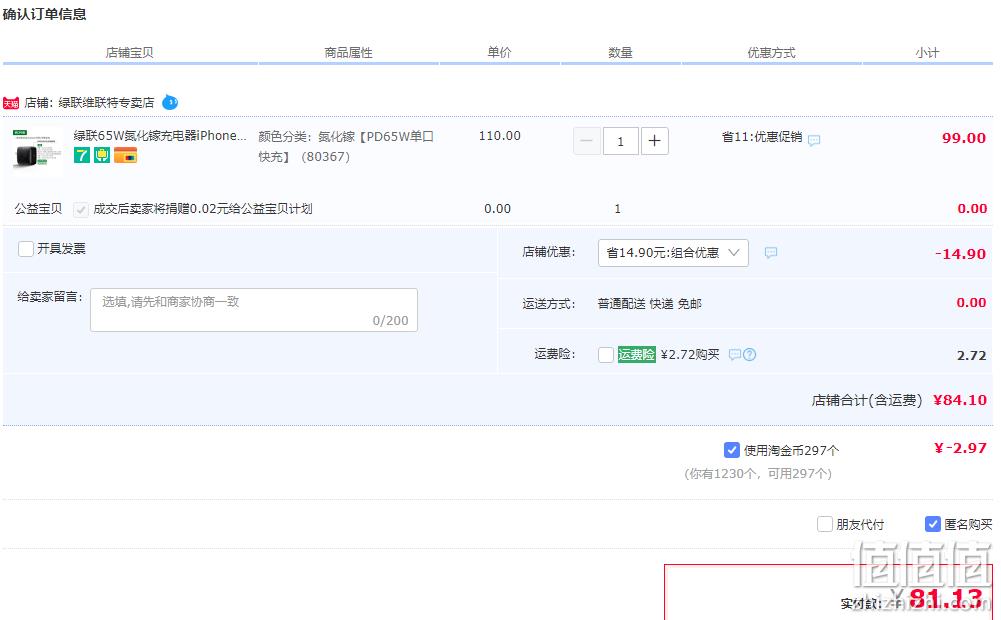This screenshot has width=1001, height=620.
Task: Click speech bubble icon next to 省11:优惠促销
Action: (x=814, y=140)
